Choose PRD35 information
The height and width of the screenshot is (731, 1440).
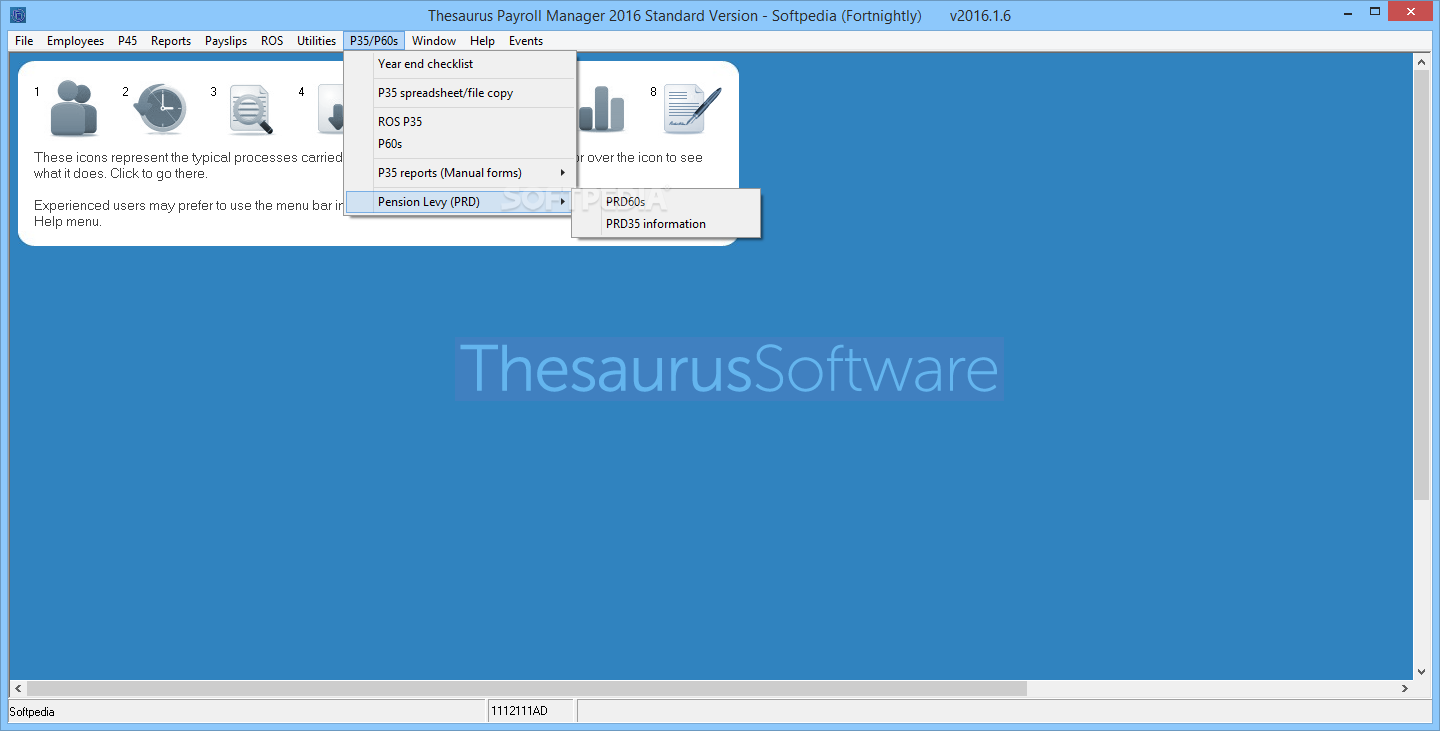(x=666, y=224)
